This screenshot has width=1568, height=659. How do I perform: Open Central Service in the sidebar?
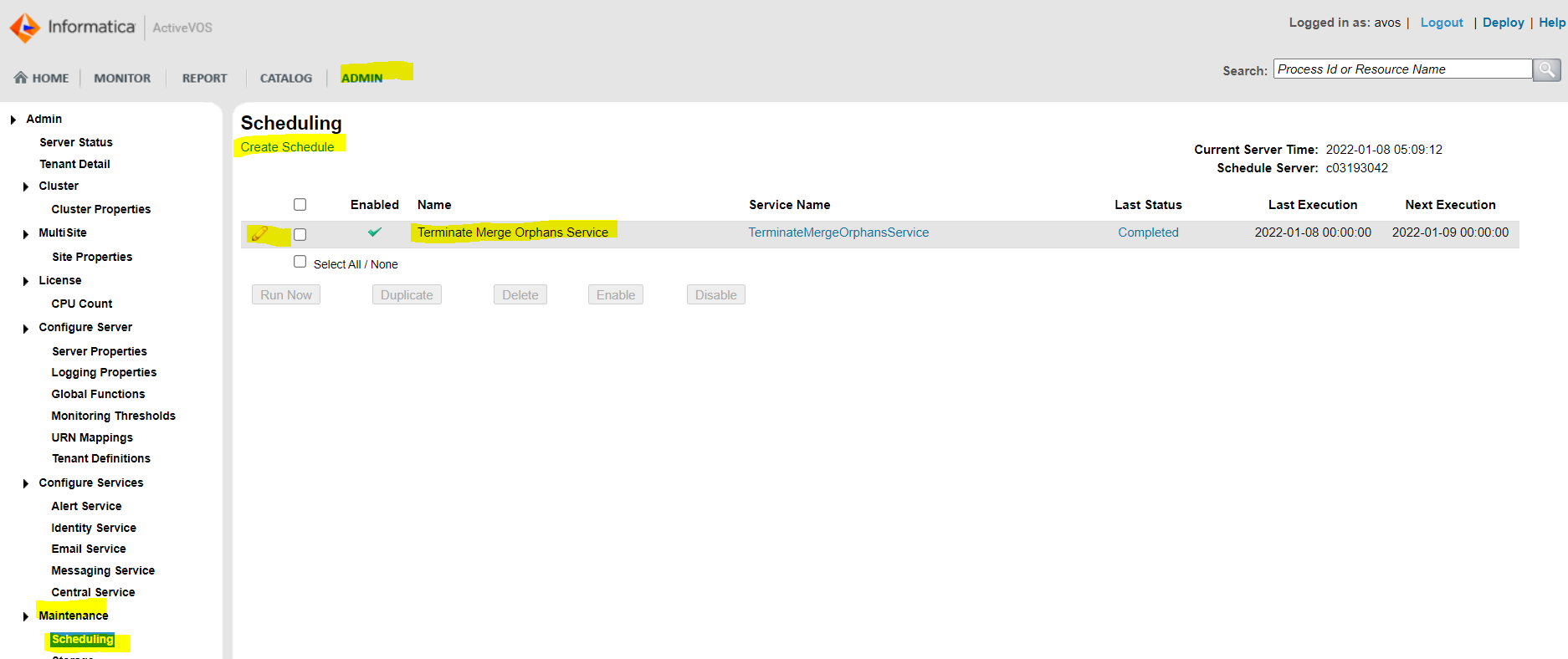tap(93, 592)
